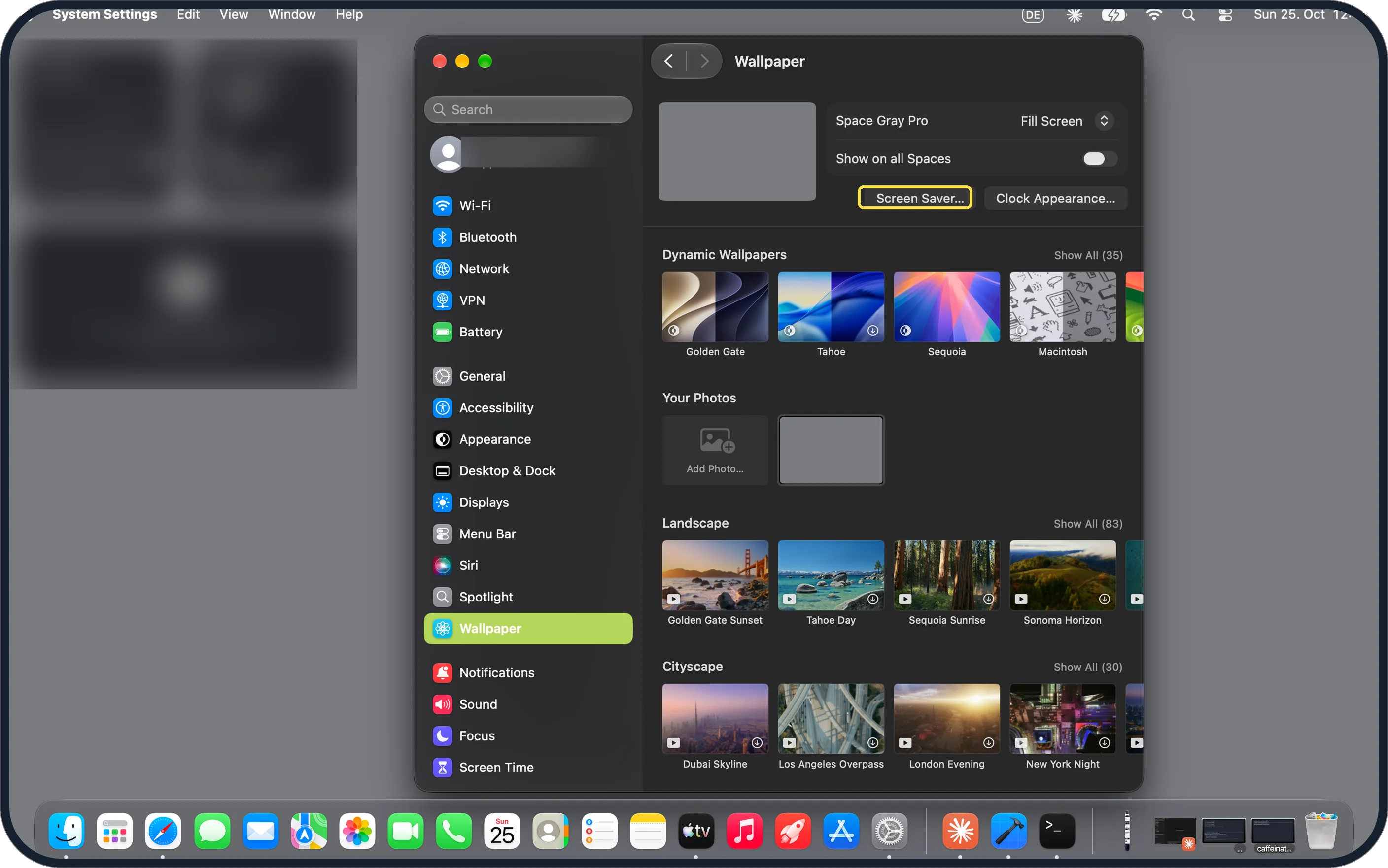Choose the Golden Gate dynamic wallpaper

coord(715,307)
